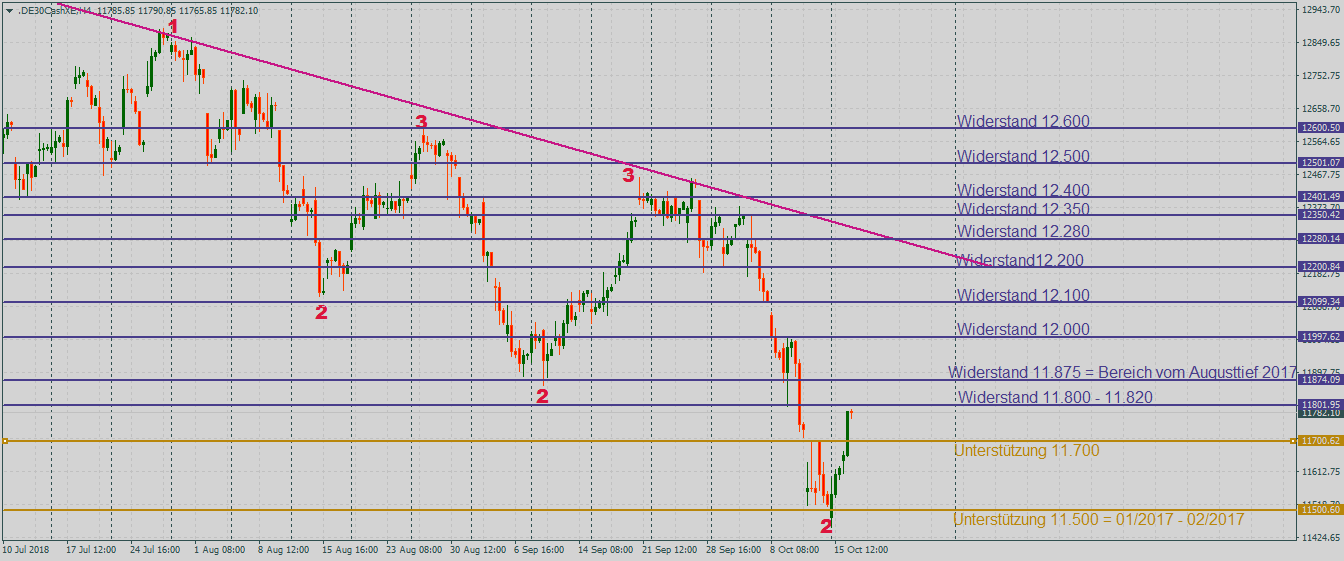Select the label Widerstand12.200
The image size is (1344, 561).
pyautogui.click(x=1020, y=261)
